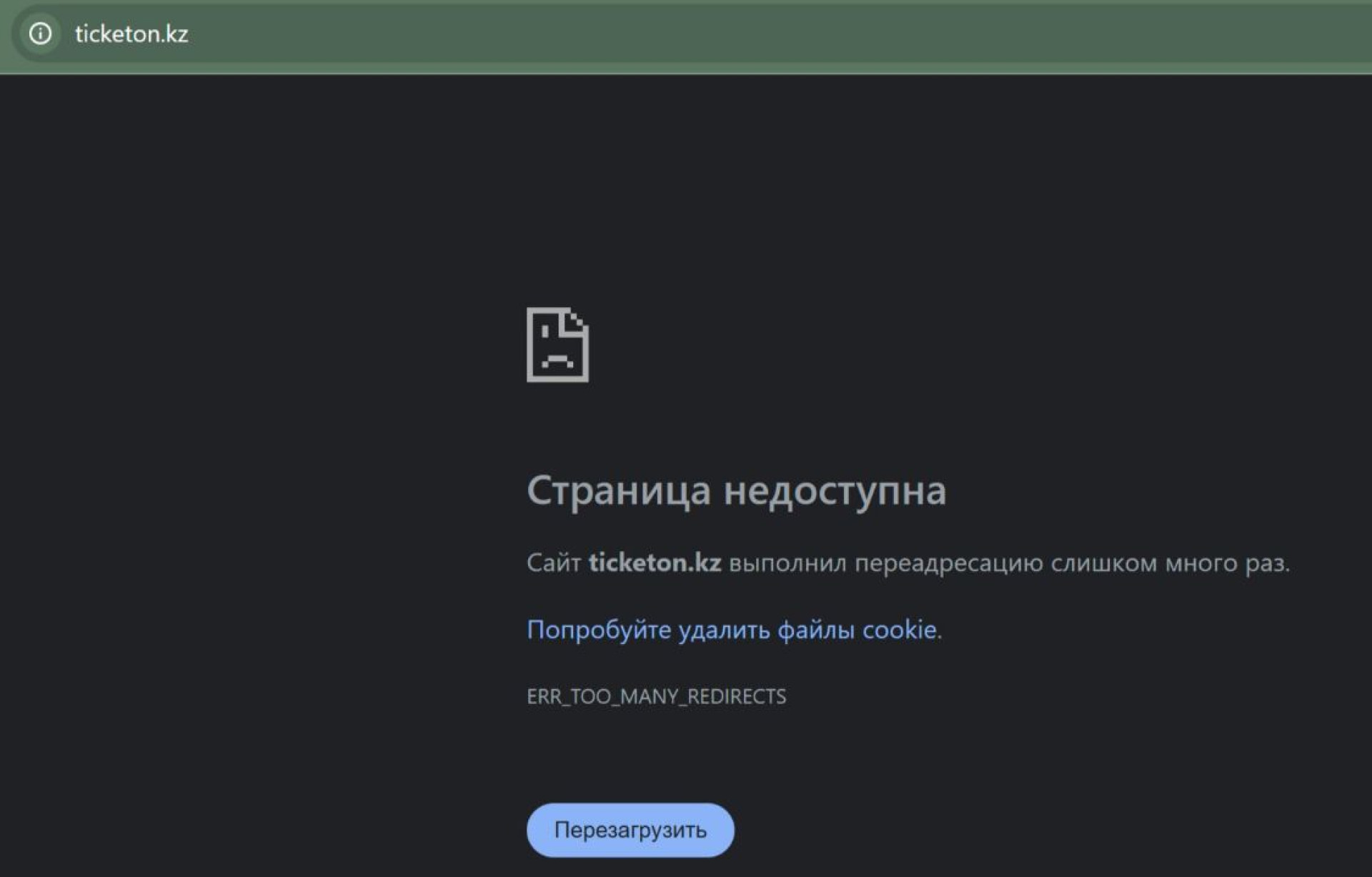1372x877 pixels.
Task: Click the bold ticketon.kz text in error message
Action: [655, 563]
